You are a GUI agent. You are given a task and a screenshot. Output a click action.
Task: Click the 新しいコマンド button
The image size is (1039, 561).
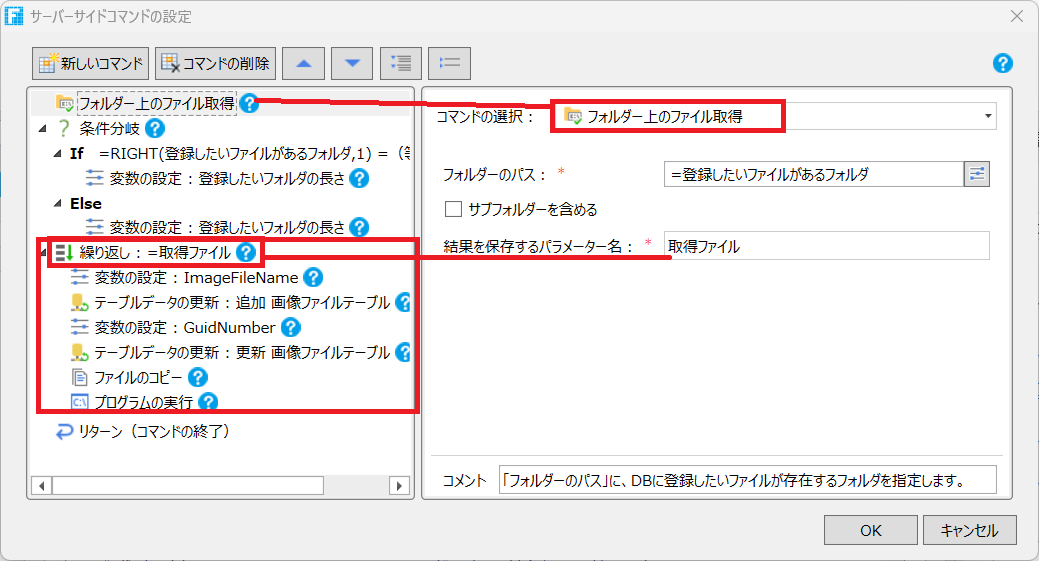pos(91,63)
